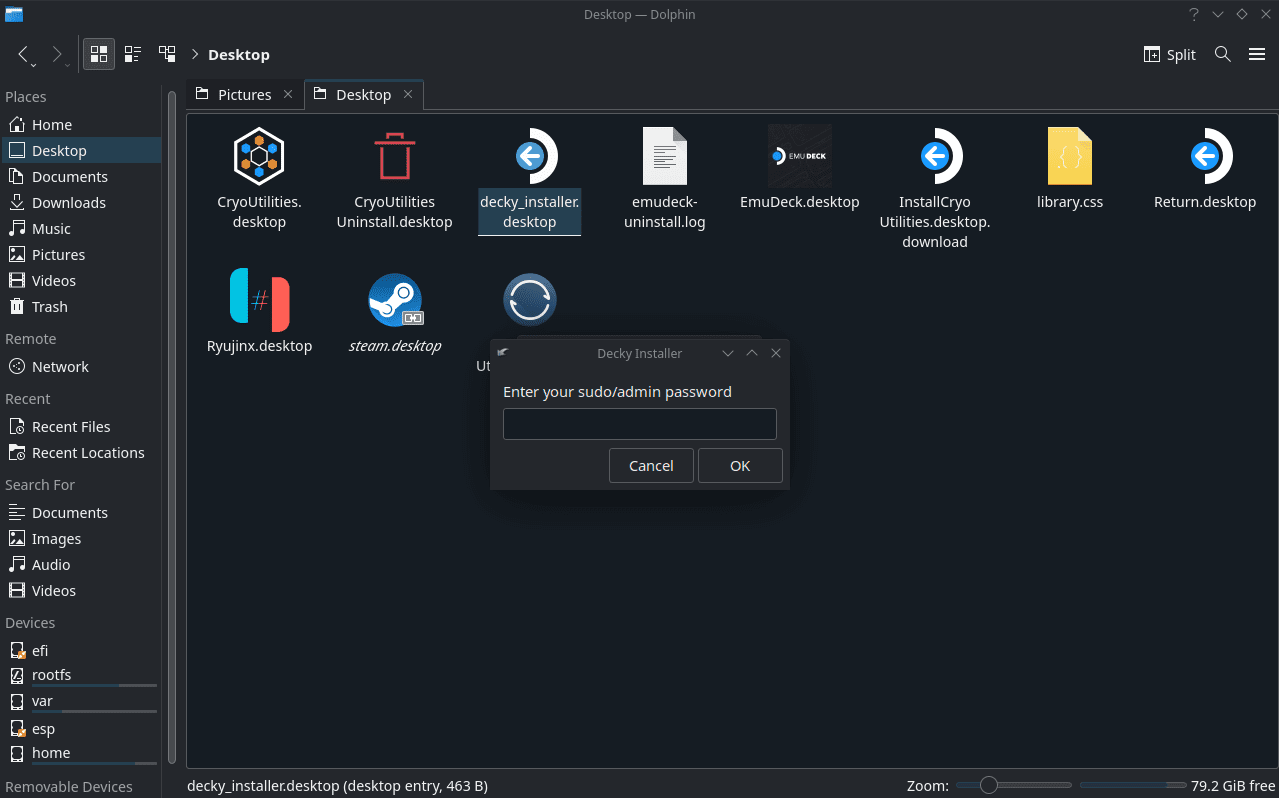The image size is (1279, 798).
Task: Open Pictures in Places sidebar
Action: pyautogui.click(x=81, y=255)
